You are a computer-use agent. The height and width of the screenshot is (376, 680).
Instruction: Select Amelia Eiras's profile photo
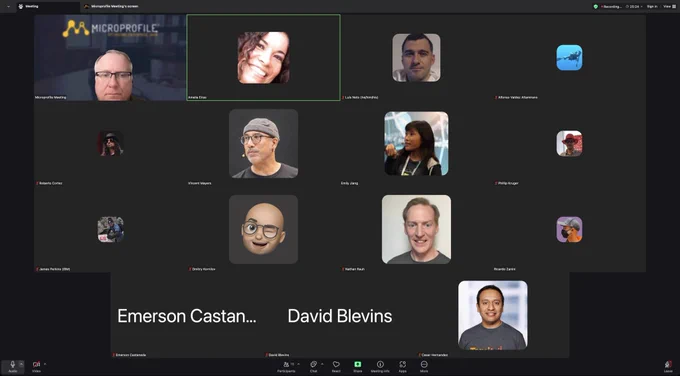[264, 58]
